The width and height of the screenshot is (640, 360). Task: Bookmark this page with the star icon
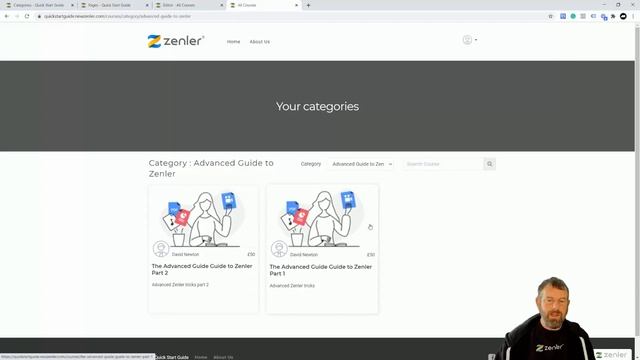pos(551,16)
